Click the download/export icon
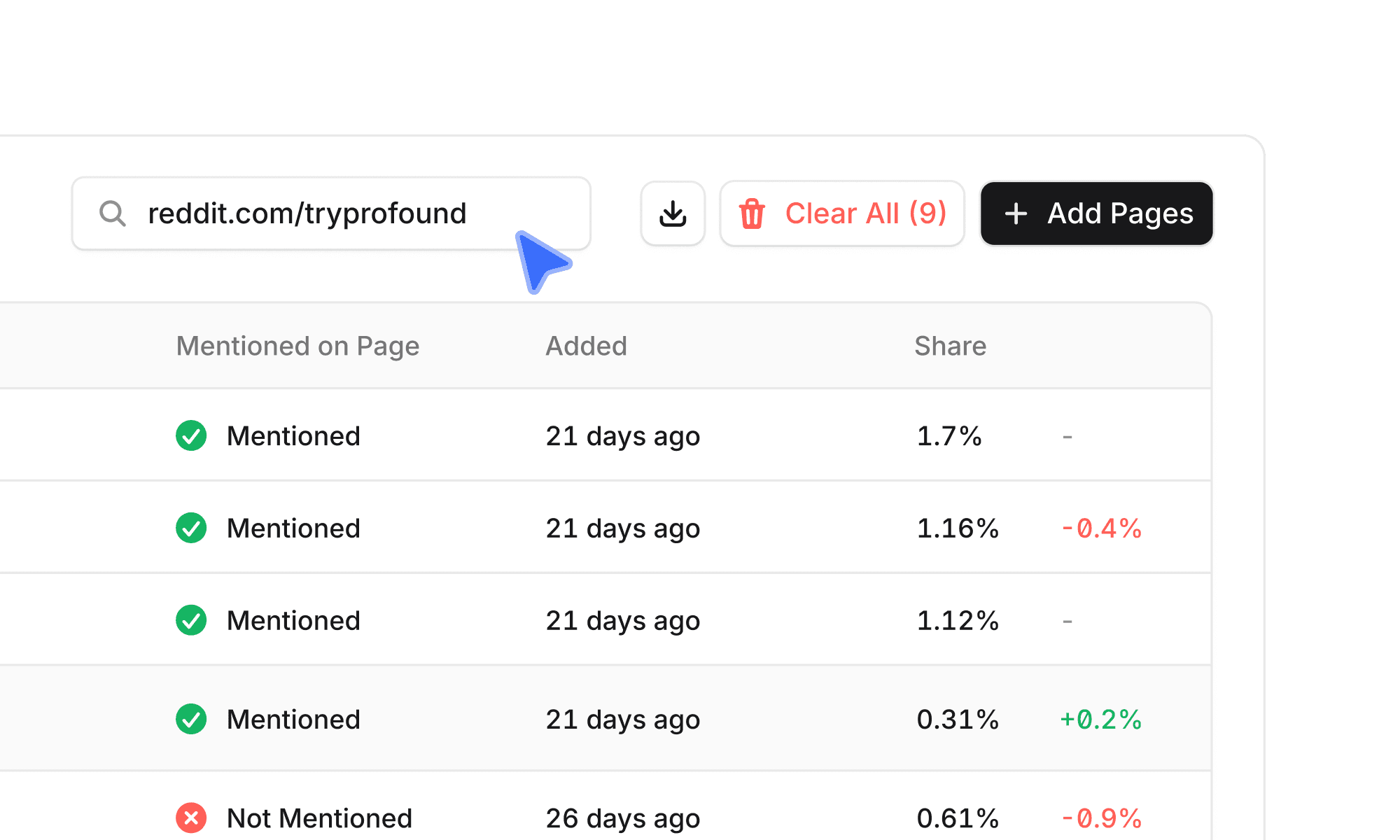This screenshot has height=840, width=1400. (x=673, y=213)
